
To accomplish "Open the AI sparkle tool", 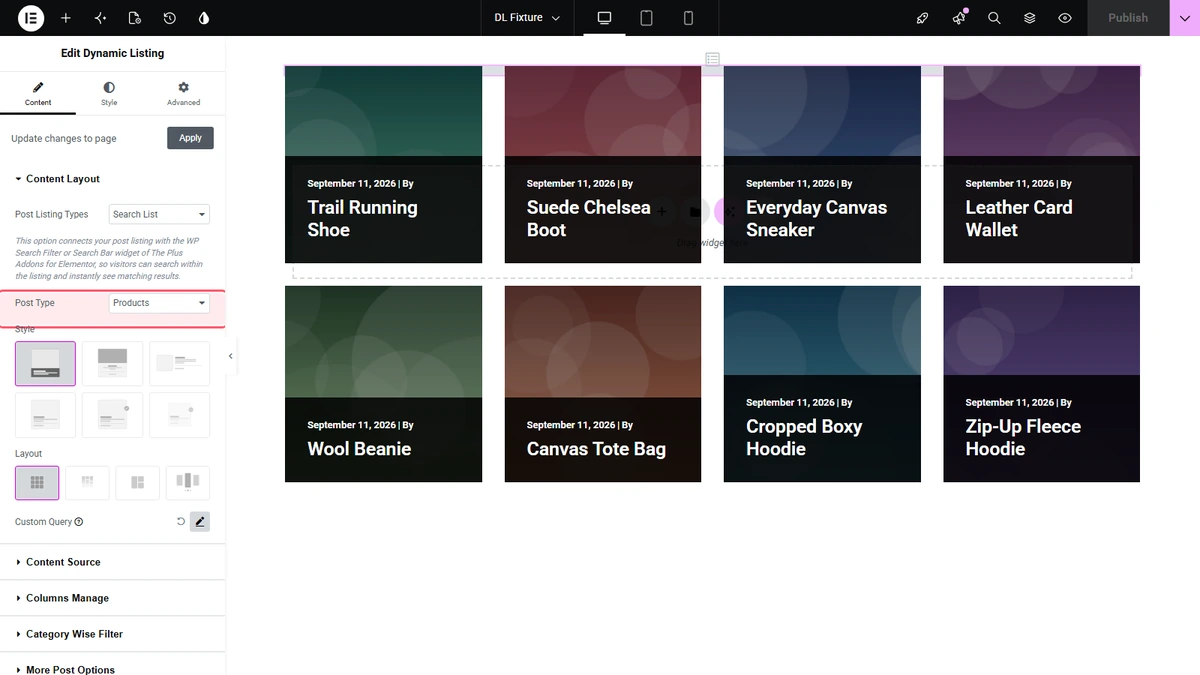I will pyautogui.click(x=100, y=18).
